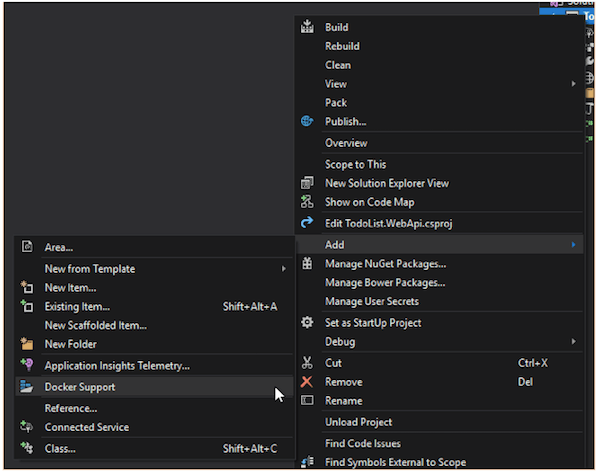Click the New Solution Explorer View icon

[x=307, y=183]
